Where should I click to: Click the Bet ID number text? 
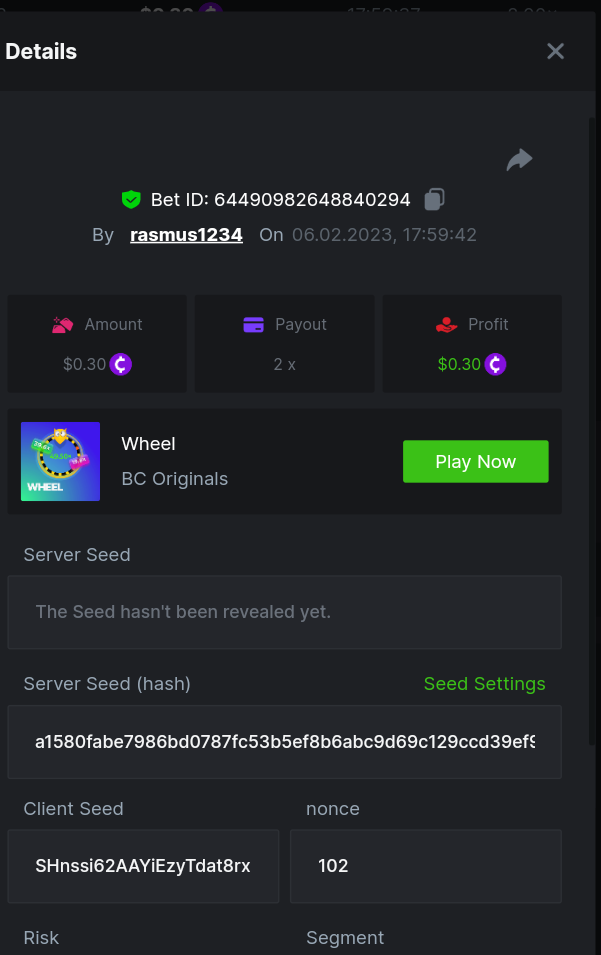pyautogui.click(x=312, y=200)
